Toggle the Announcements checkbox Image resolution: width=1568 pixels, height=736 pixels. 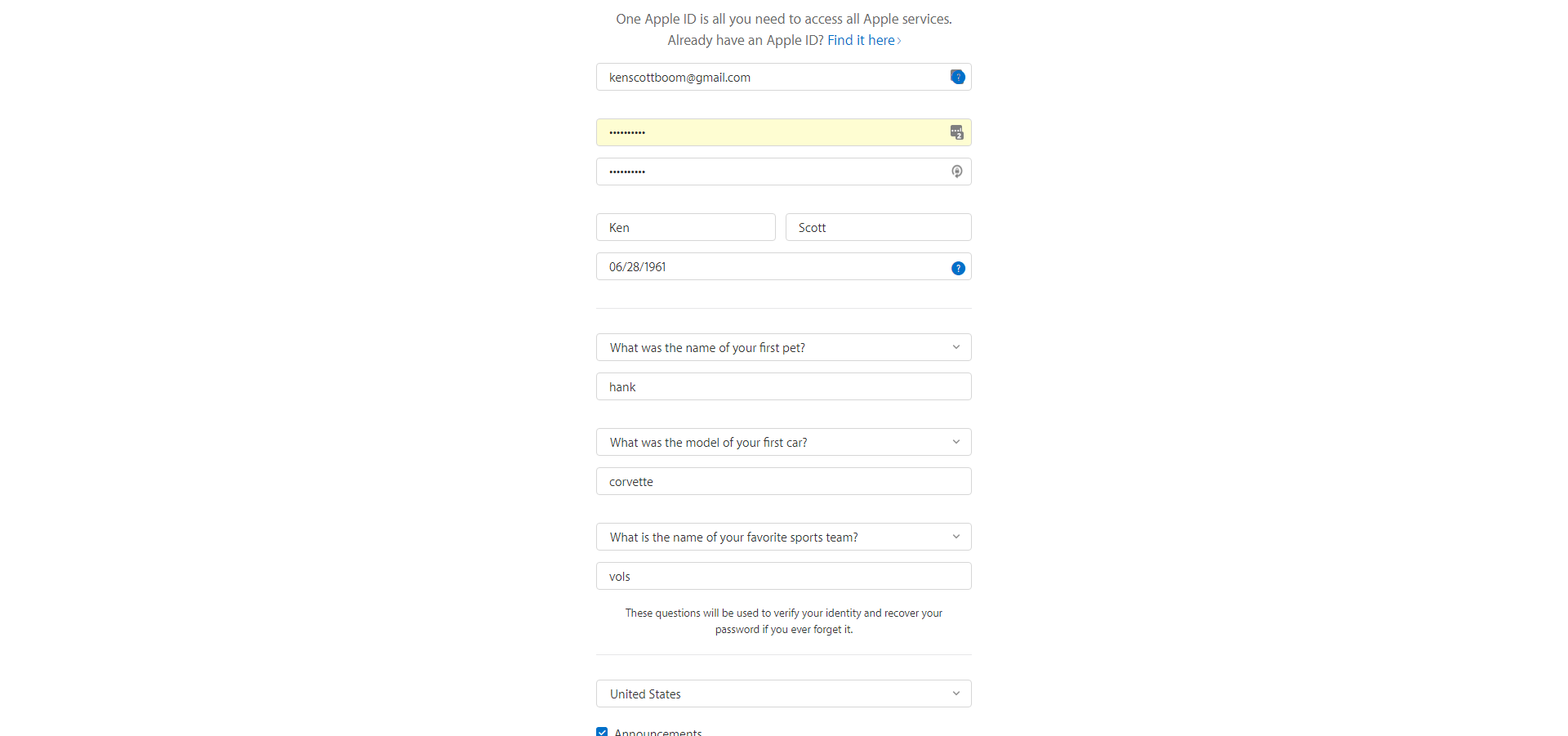tap(602, 732)
